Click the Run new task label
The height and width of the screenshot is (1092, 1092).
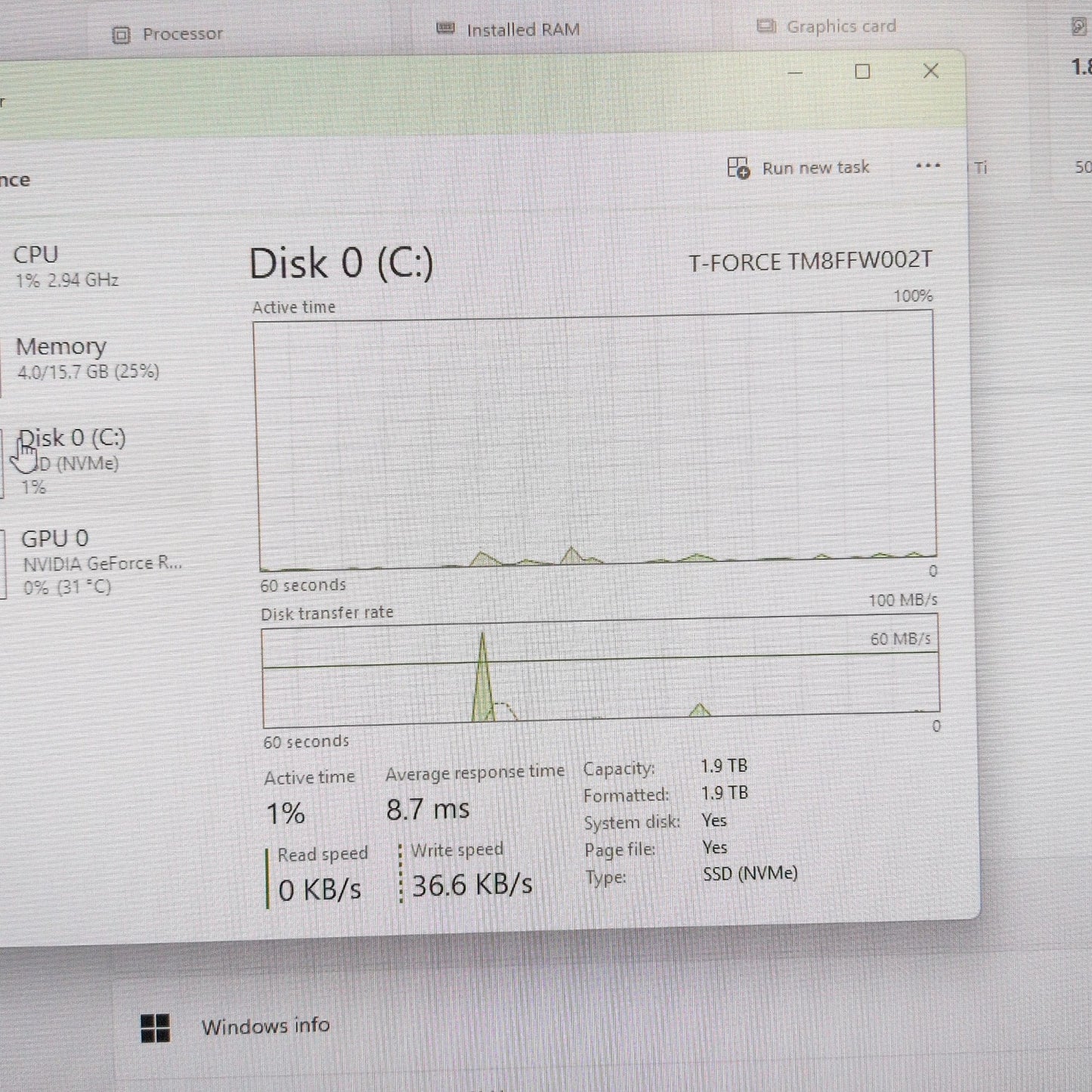tap(815, 168)
